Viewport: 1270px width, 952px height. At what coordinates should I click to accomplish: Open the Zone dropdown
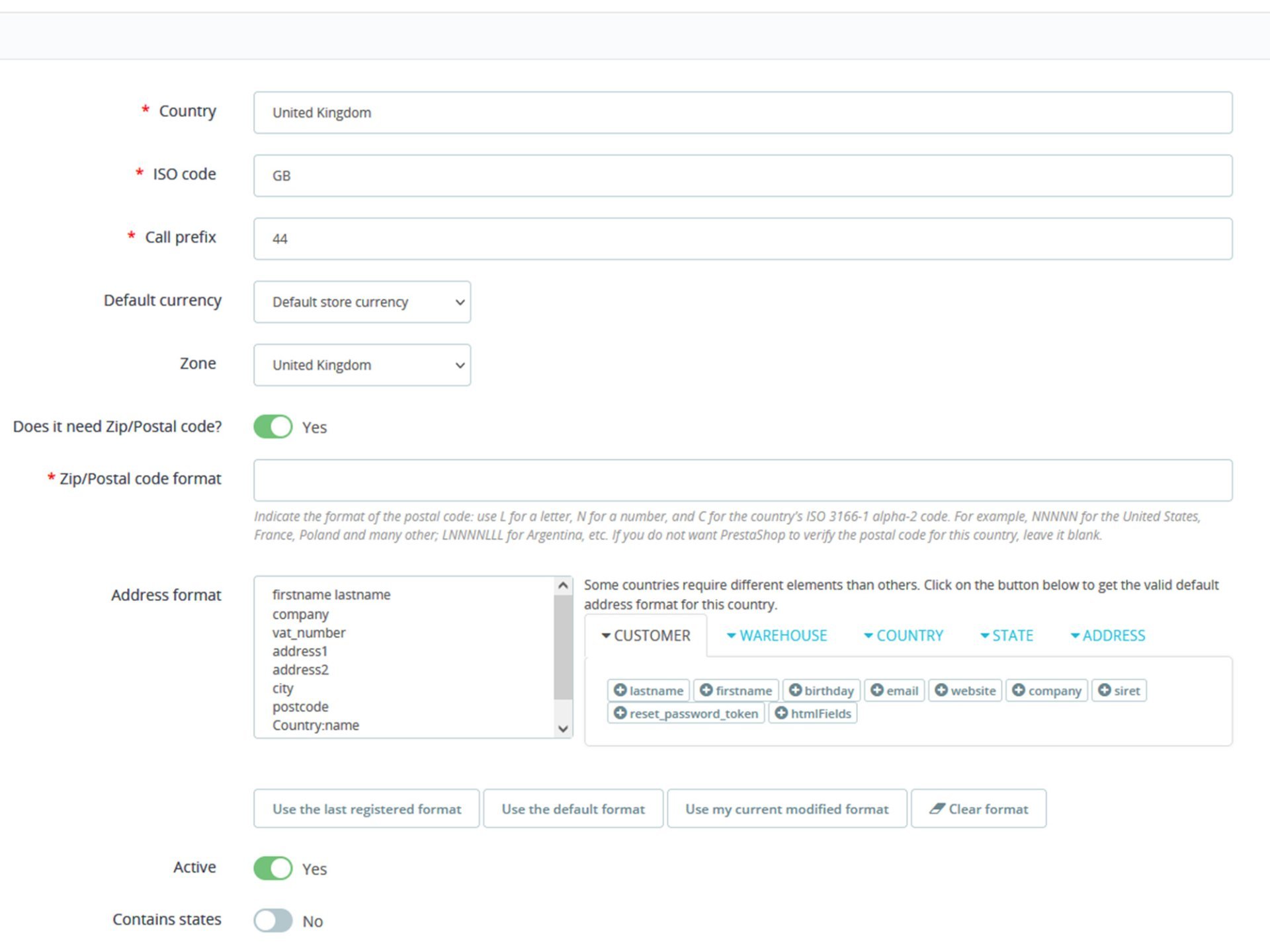pos(362,365)
